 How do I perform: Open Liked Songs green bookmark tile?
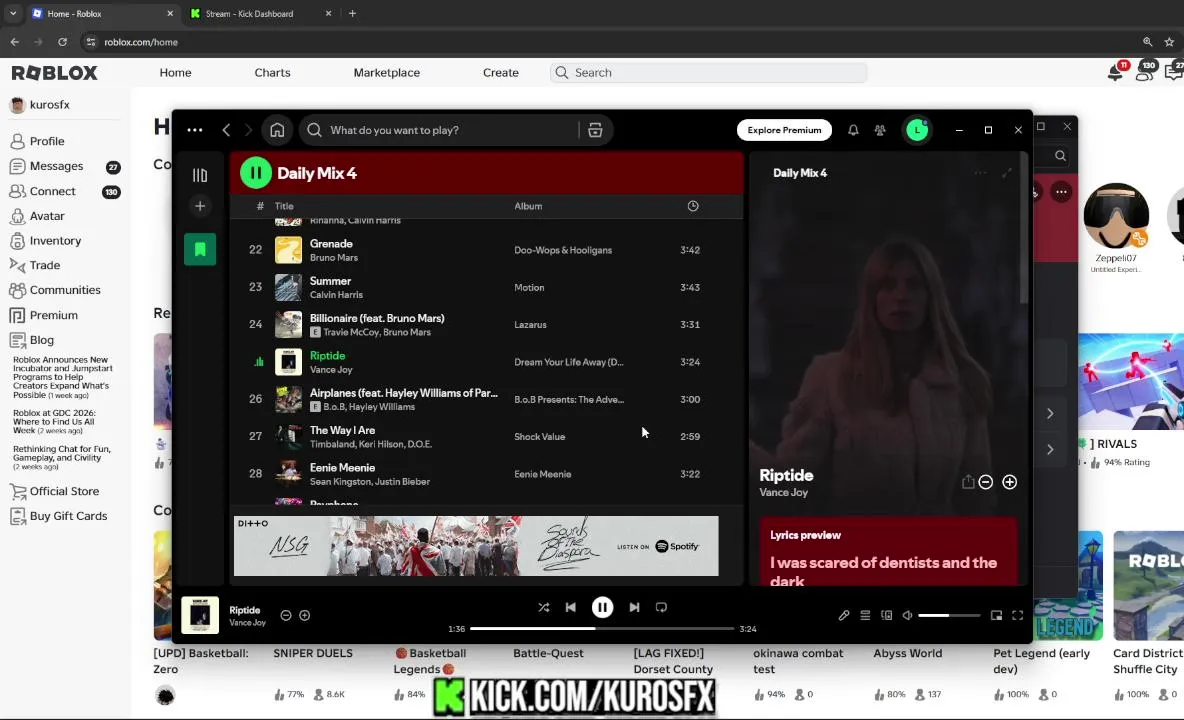coord(200,249)
